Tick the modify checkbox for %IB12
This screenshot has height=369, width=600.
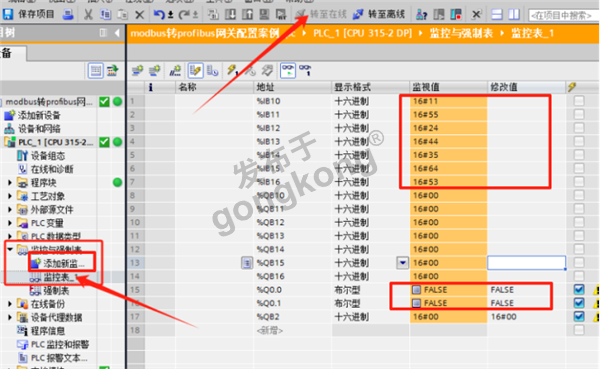(x=579, y=127)
